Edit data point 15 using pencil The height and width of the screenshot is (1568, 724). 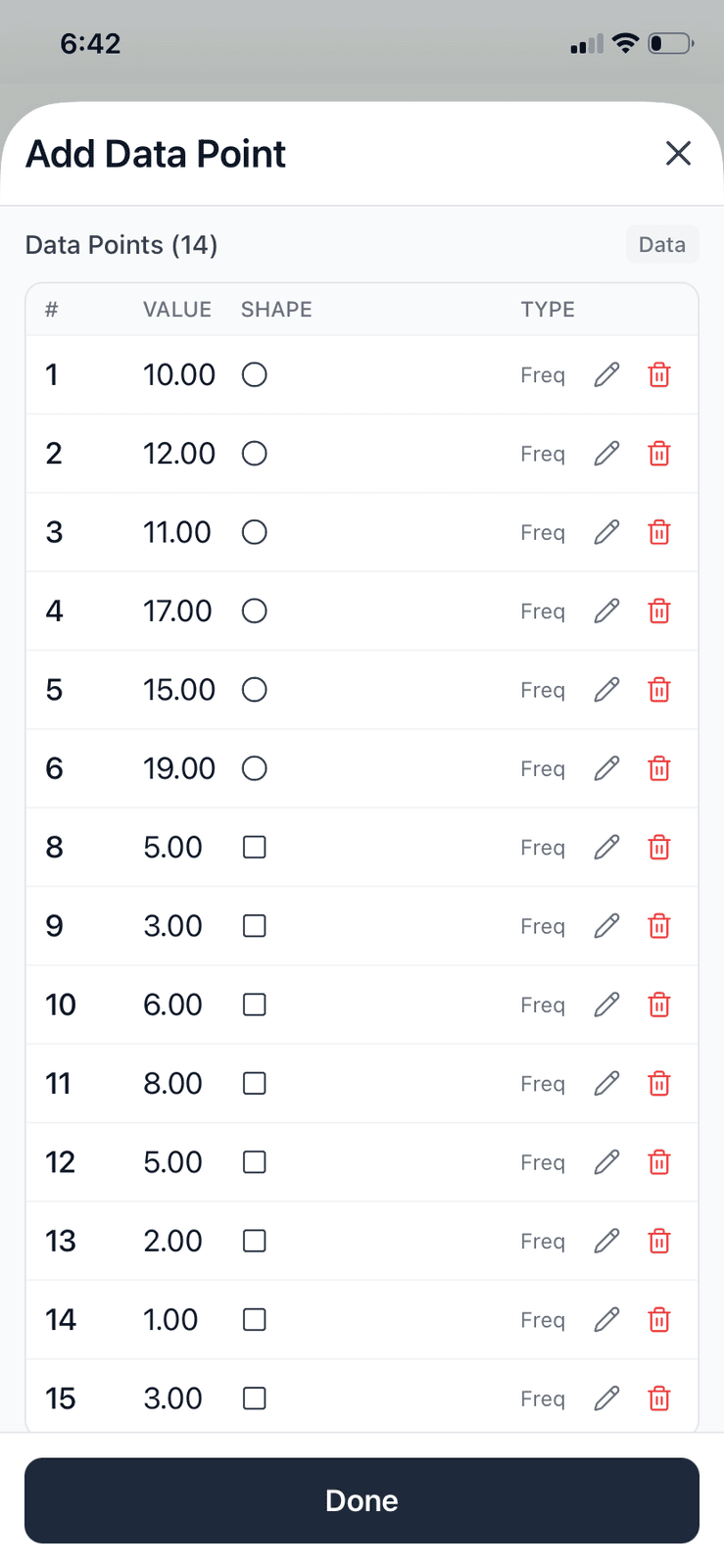pyautogui.click(x=606, y=1398)
